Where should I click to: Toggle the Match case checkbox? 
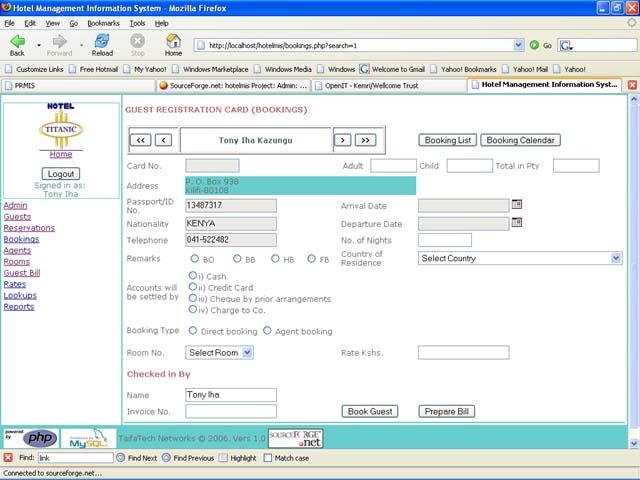tap(267, 458)
